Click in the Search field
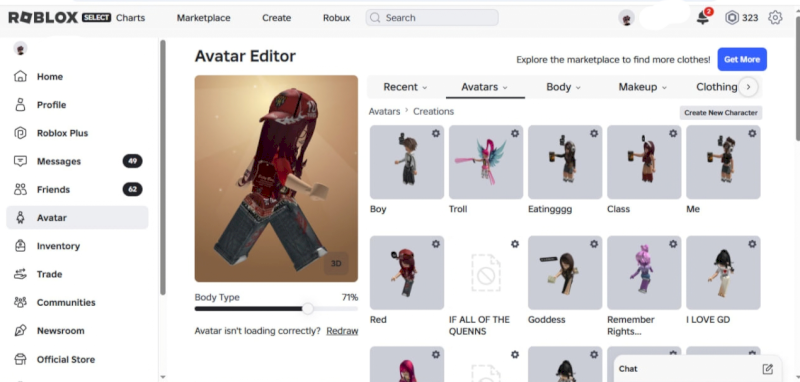This screenshot has width=800, height=382. [432, 18]
